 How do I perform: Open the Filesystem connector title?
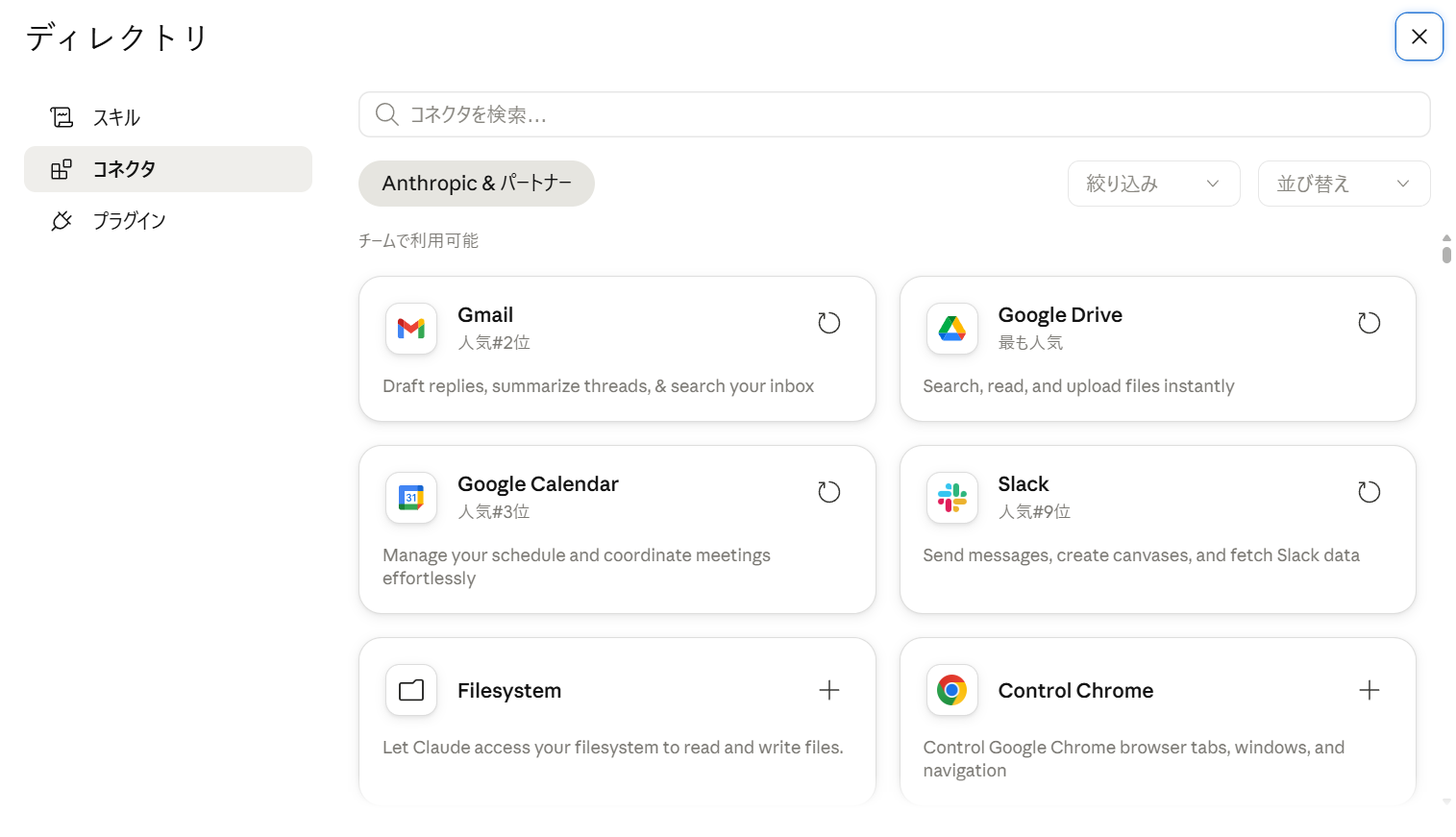coord(509,691)
